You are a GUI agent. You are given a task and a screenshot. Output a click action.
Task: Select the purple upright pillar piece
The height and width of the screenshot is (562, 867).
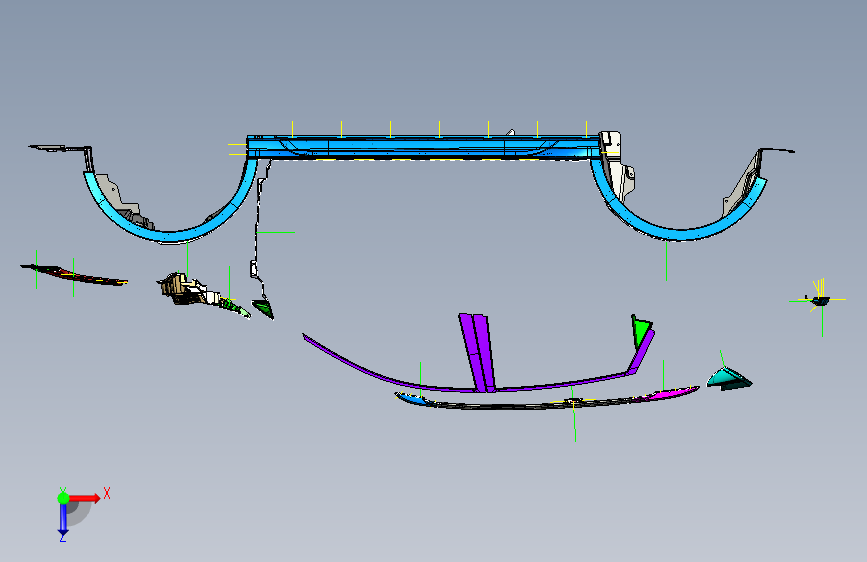click(x=477, y=352)
